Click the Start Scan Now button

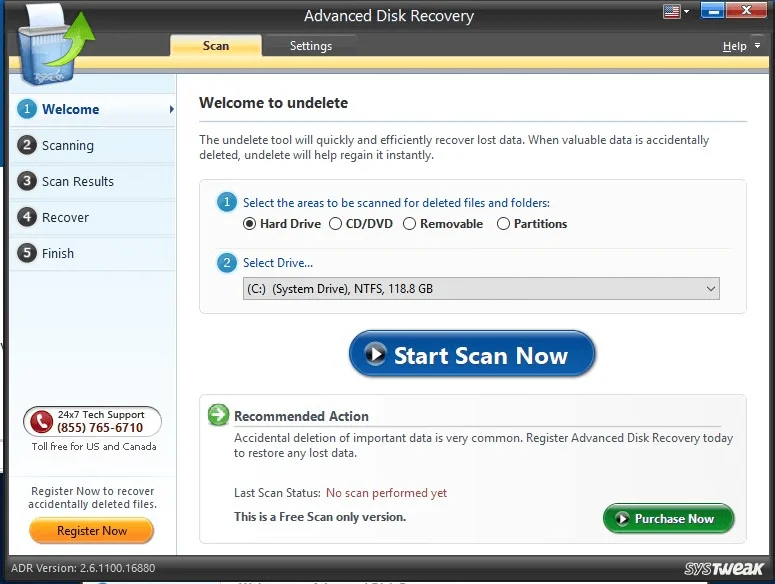pyautogui.click(x=472, y=354)
